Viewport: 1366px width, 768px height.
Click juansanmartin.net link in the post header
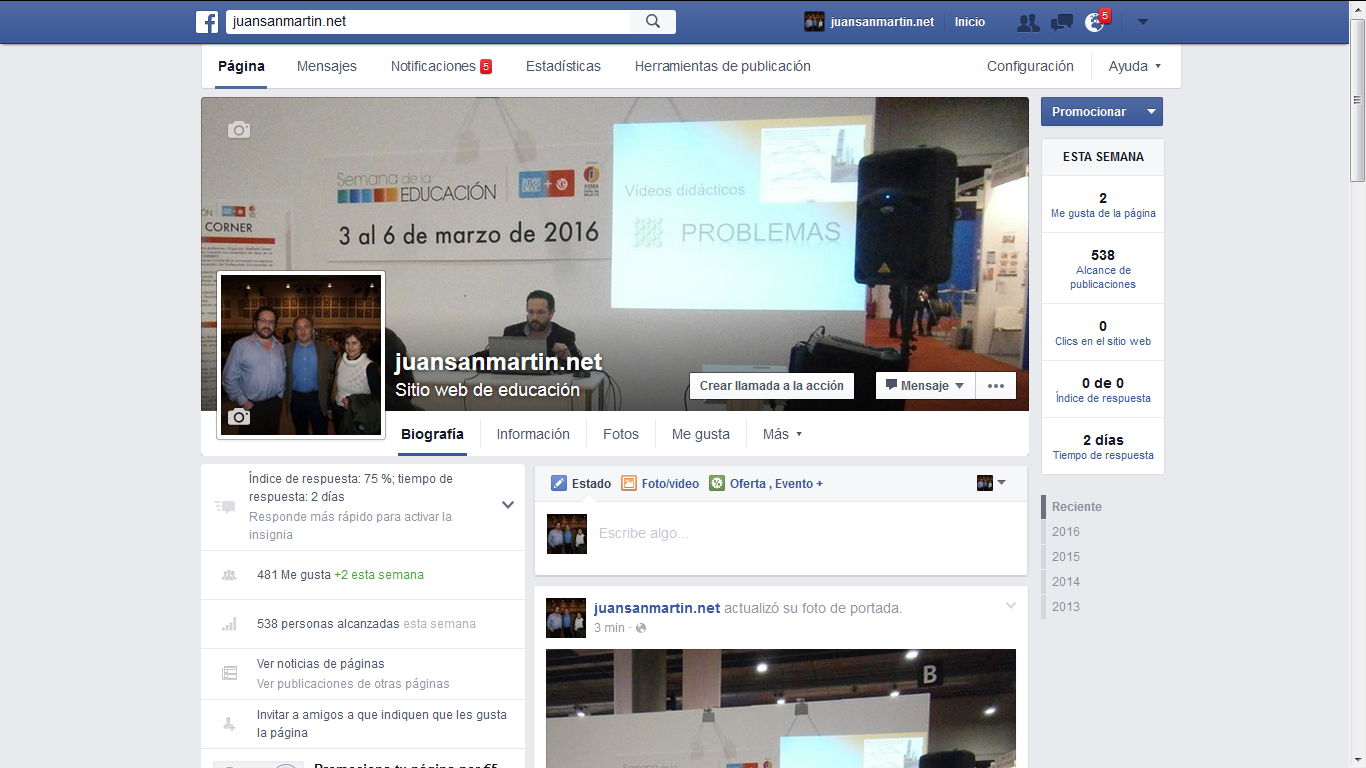coord(657,608)
